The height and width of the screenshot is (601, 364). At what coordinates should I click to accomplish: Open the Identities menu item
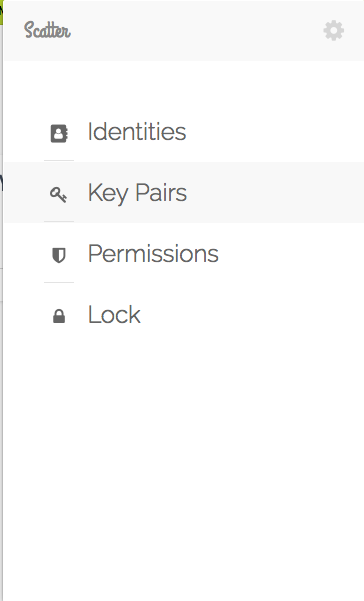click(x=184, y=131)
